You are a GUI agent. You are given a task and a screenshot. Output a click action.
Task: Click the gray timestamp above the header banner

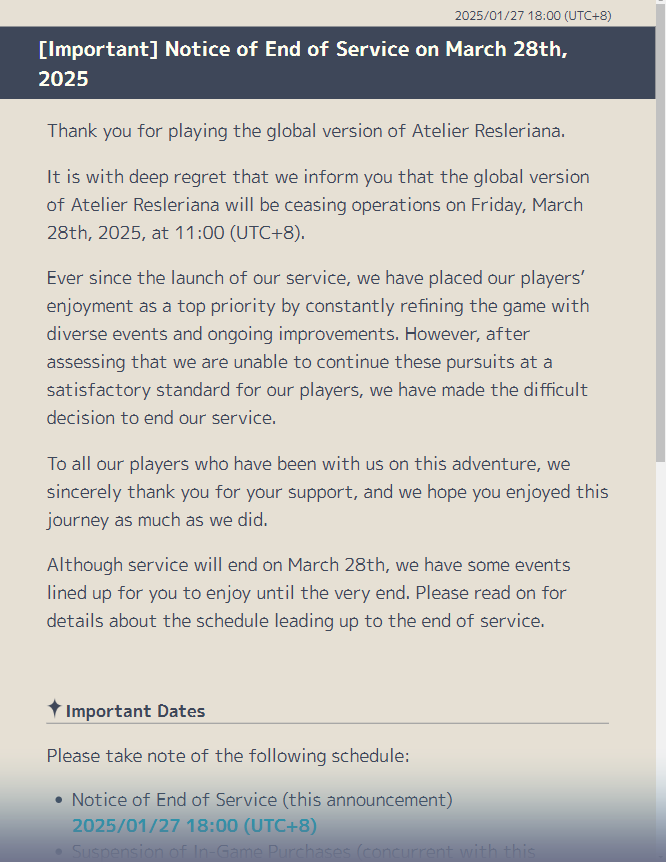532,15
